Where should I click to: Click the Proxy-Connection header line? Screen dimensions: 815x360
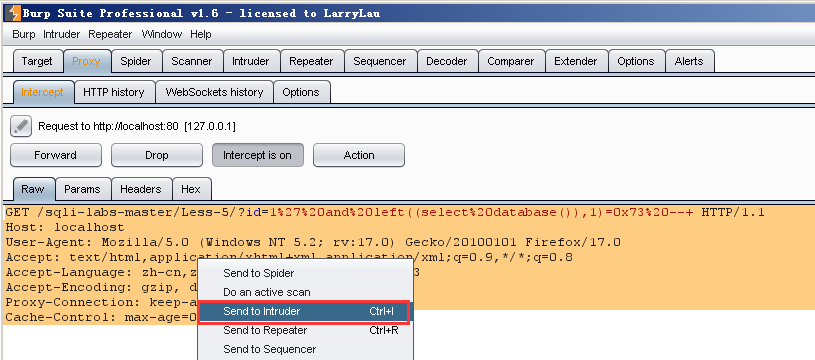(x=101, y=302)
